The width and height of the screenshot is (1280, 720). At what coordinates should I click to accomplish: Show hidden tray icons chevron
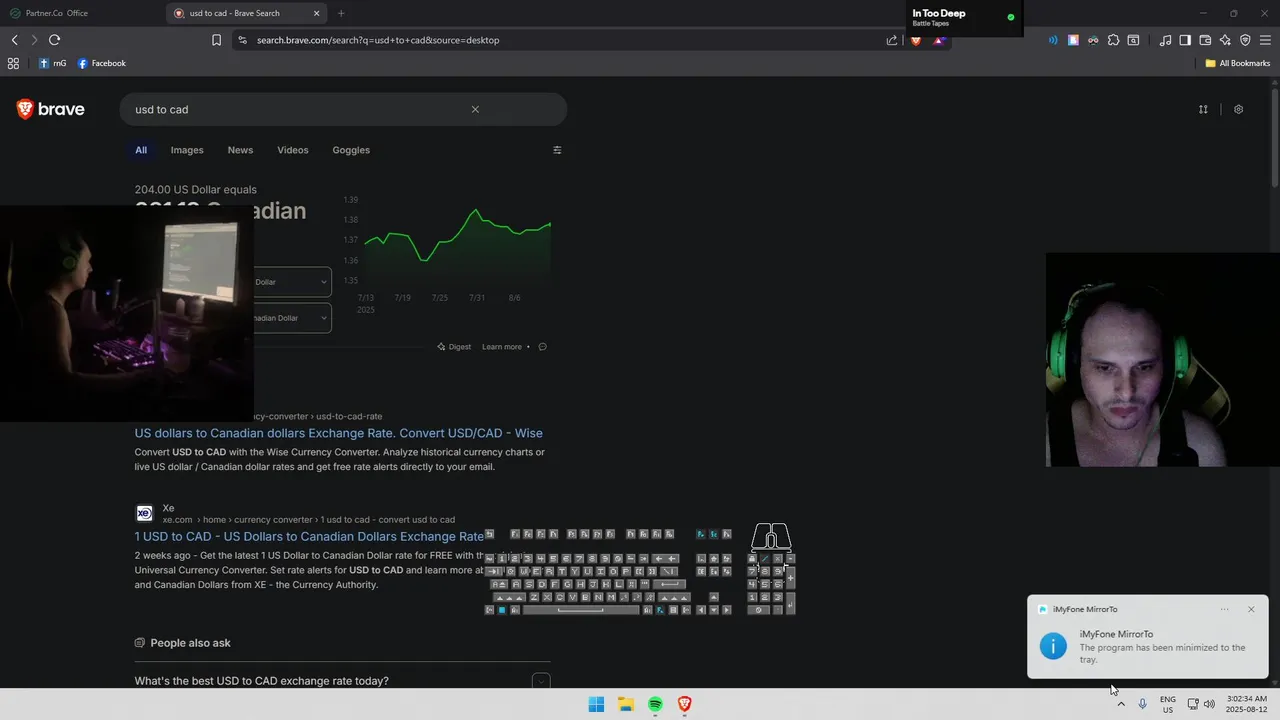coord(1120,704)
